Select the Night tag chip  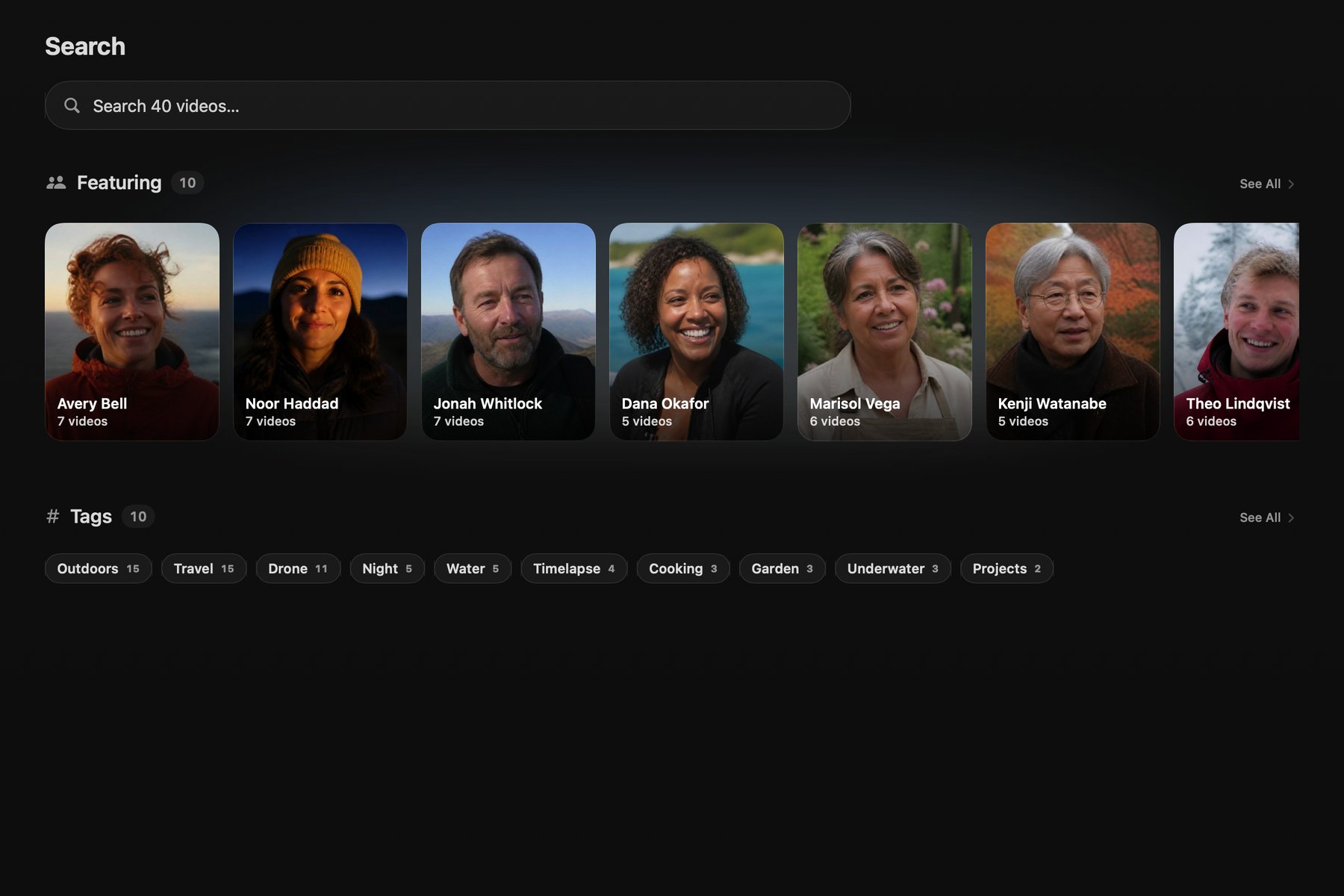[387, 568]
